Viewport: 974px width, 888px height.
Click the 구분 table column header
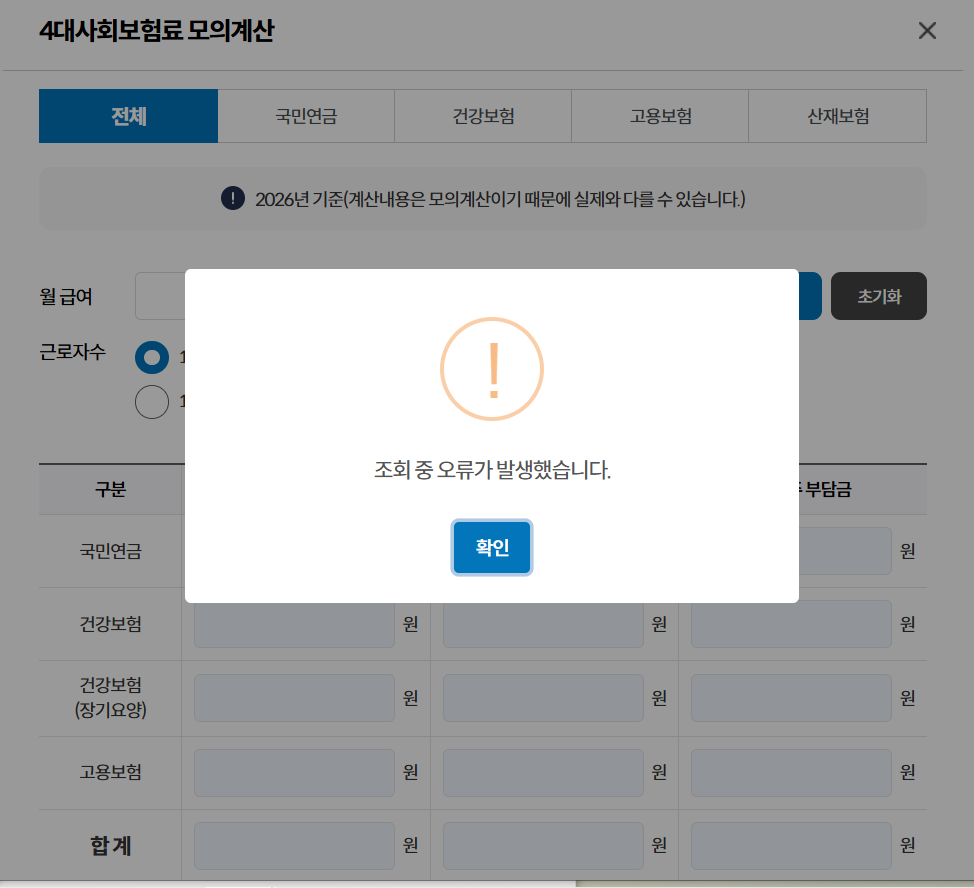tap(109, 489)
